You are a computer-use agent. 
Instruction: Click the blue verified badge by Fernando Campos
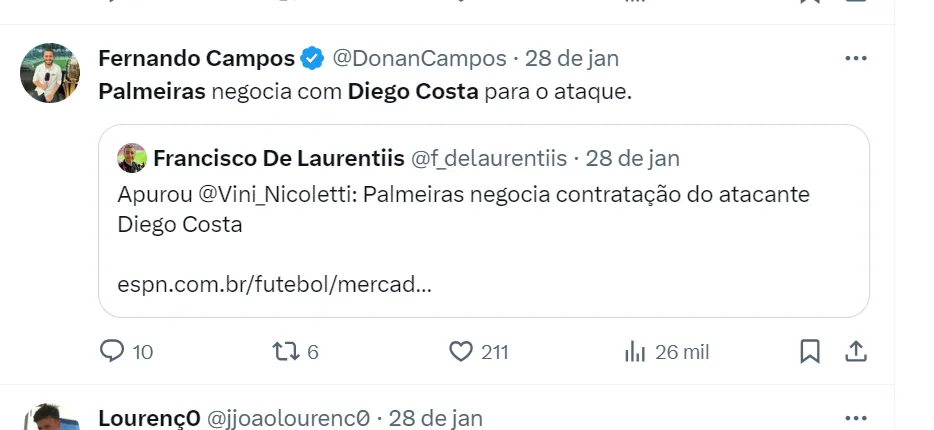tap(313, 58)
